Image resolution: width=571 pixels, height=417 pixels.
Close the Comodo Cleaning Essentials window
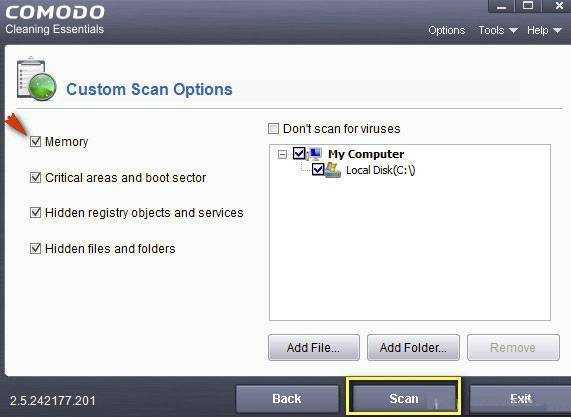[x=557, y=6]
